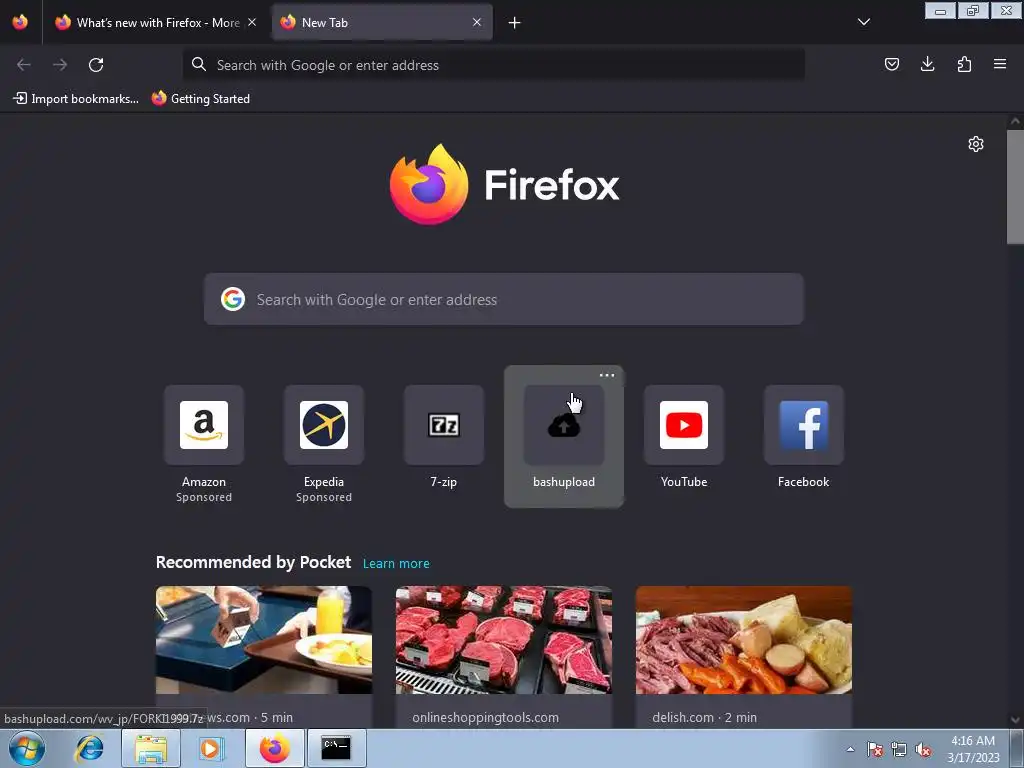Open Windows Explorer from taskbar
Image resolution: width=1024 pixels, height=768 pixels.
pyautogui.click(x=151, y=748)
